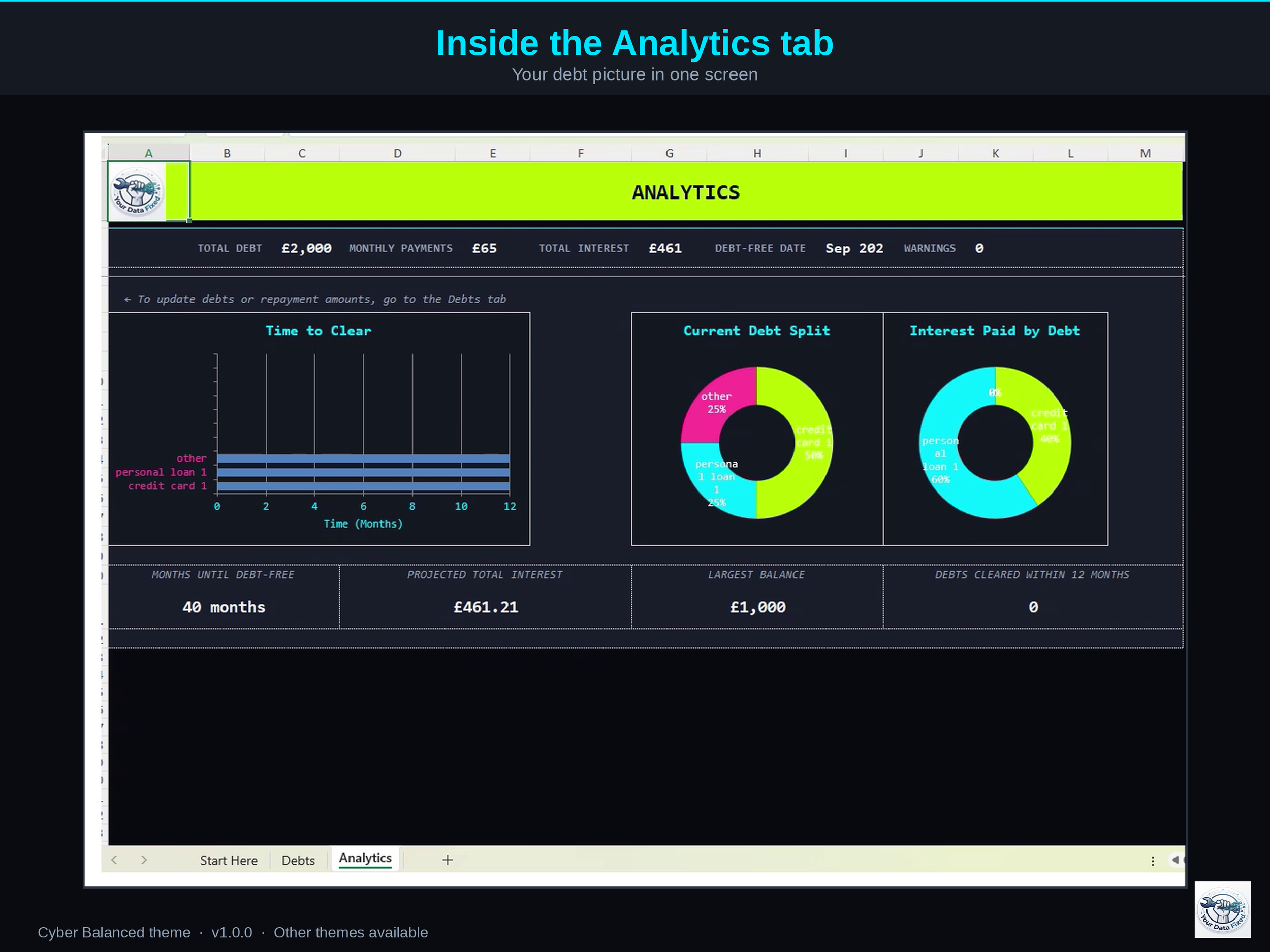
Task: Click the Current Debt Split chart title
Action: click(x=757, y=331)
